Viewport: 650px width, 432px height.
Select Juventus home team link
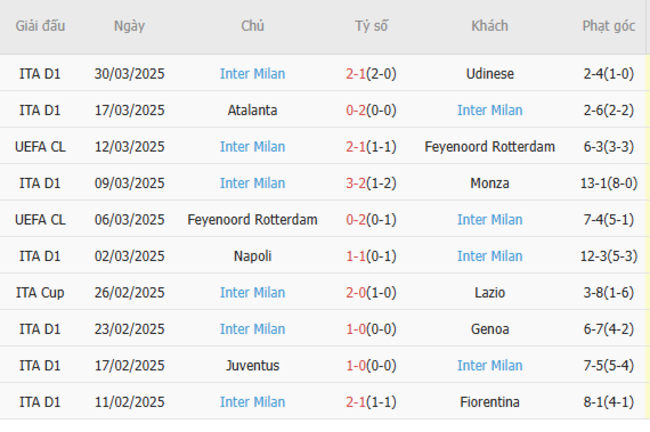click(x=252, y=366)
